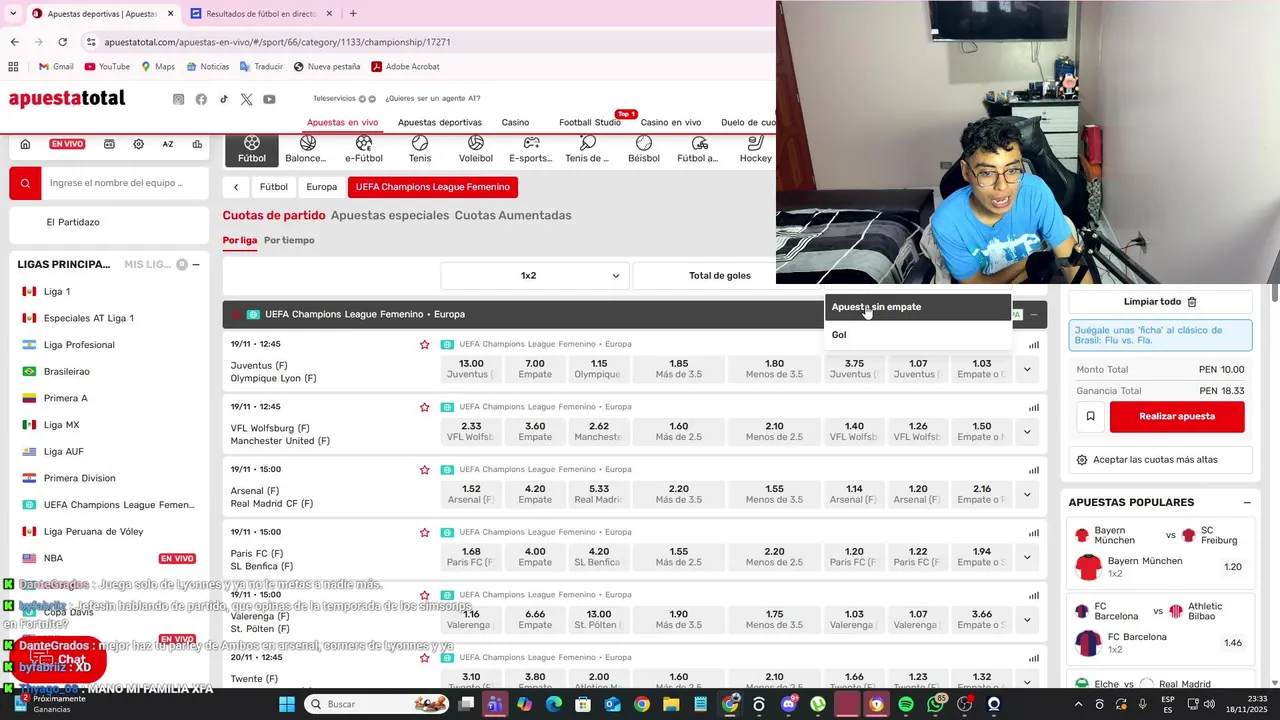Click the back arrow breadcrumb button
This screenshot has height=720, width=1280.
pyautogui.click(x=236, y=187)
